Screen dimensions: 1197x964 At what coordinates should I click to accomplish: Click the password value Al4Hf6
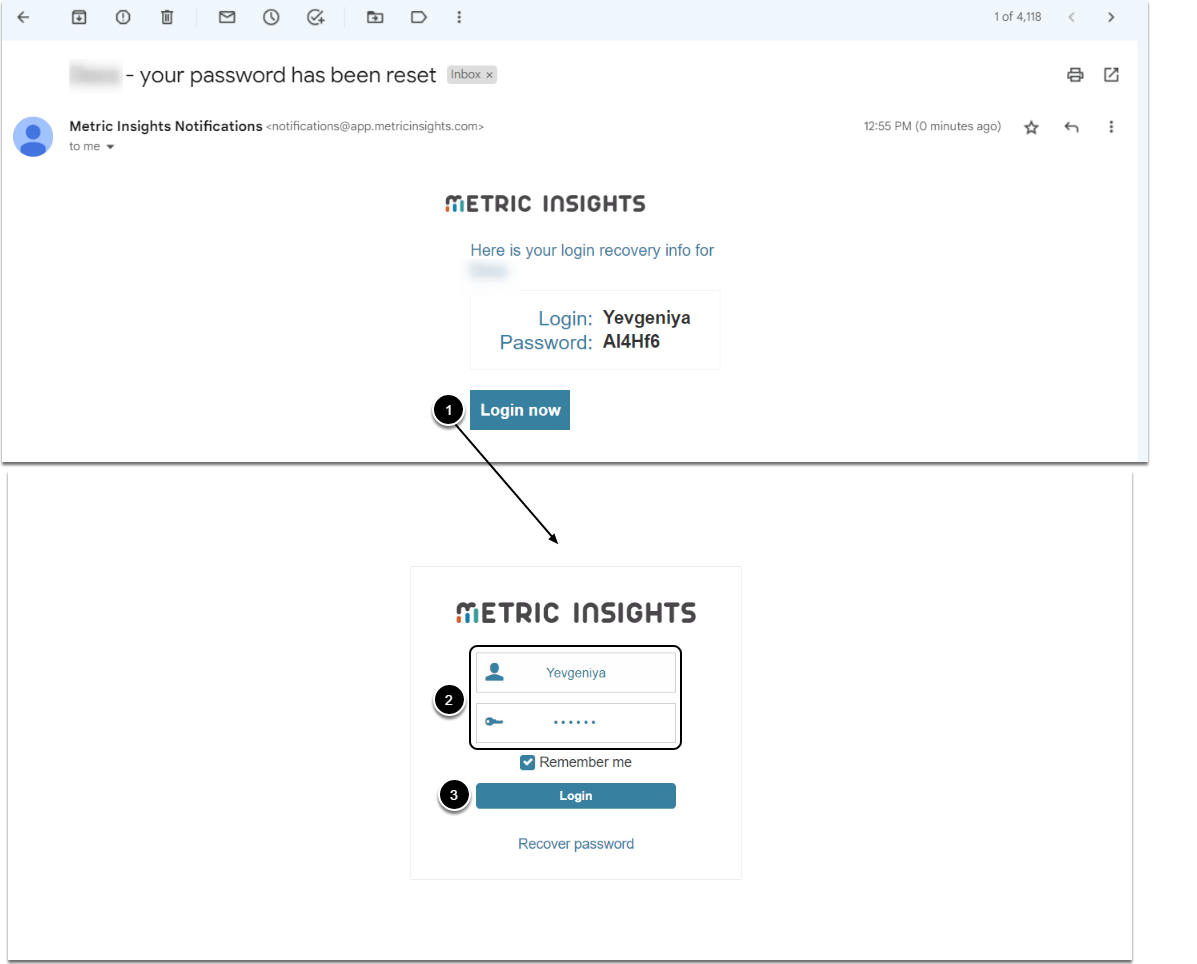(631, 341)
